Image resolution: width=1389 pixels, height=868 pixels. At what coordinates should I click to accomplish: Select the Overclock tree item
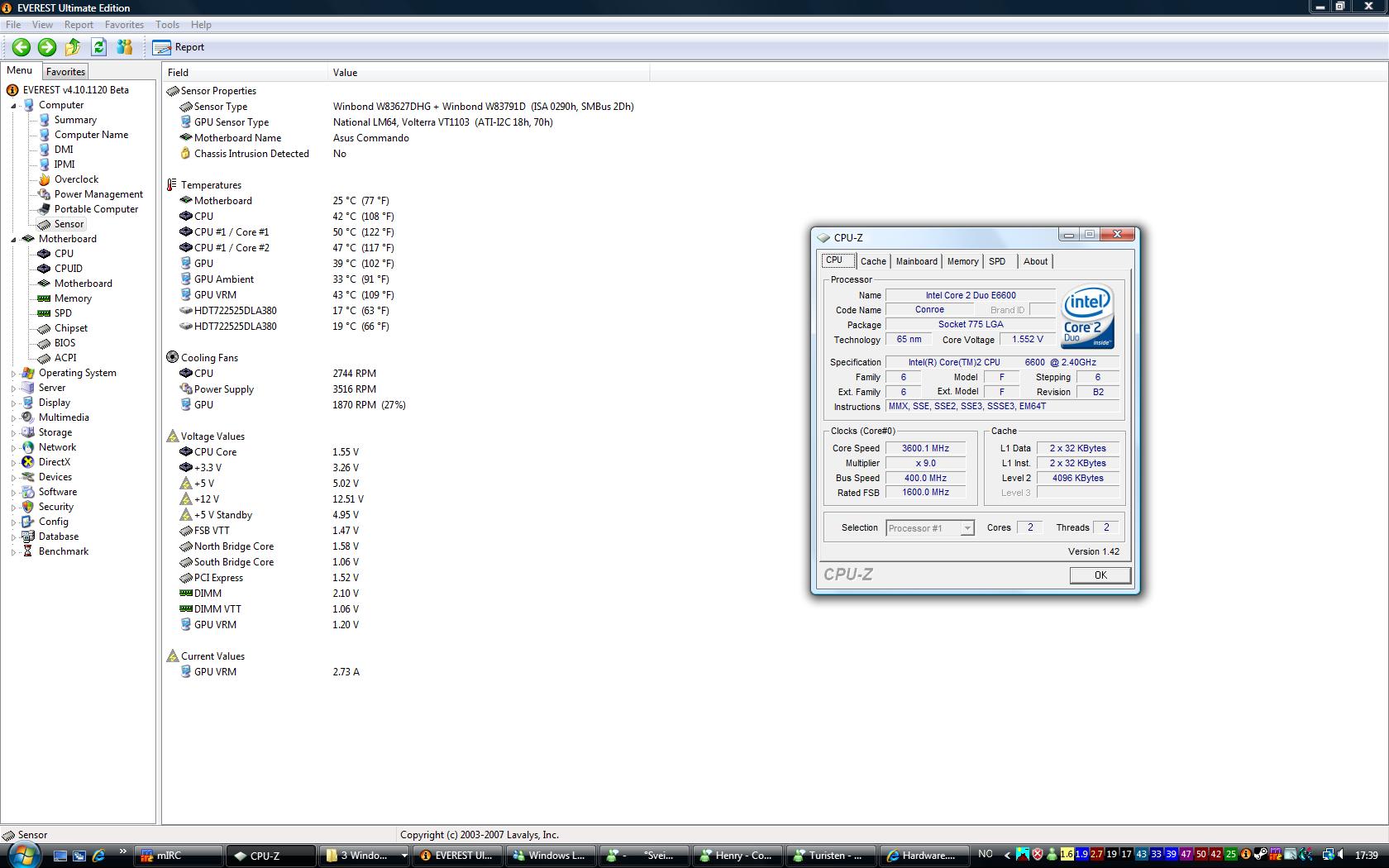[76, 179]
